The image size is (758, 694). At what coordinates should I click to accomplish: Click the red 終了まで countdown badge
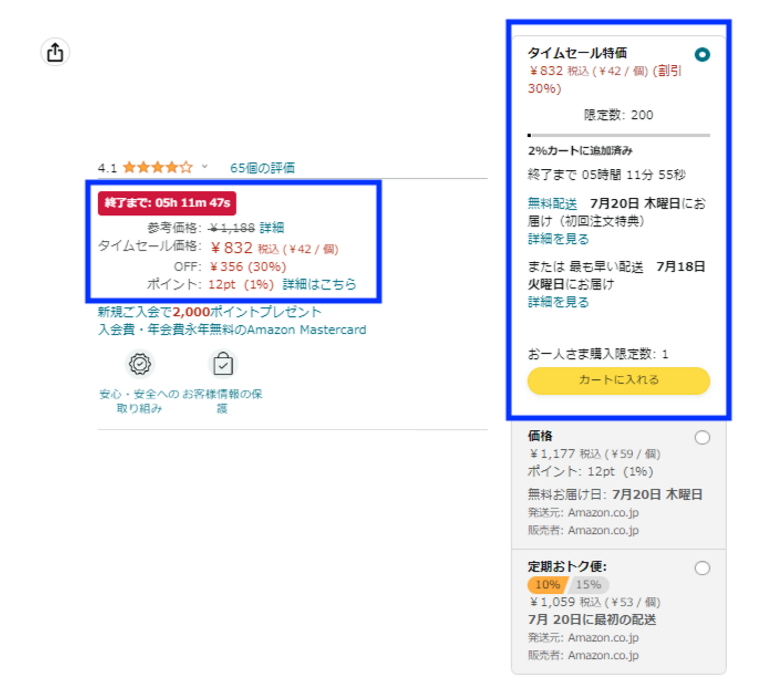(167, 203)
